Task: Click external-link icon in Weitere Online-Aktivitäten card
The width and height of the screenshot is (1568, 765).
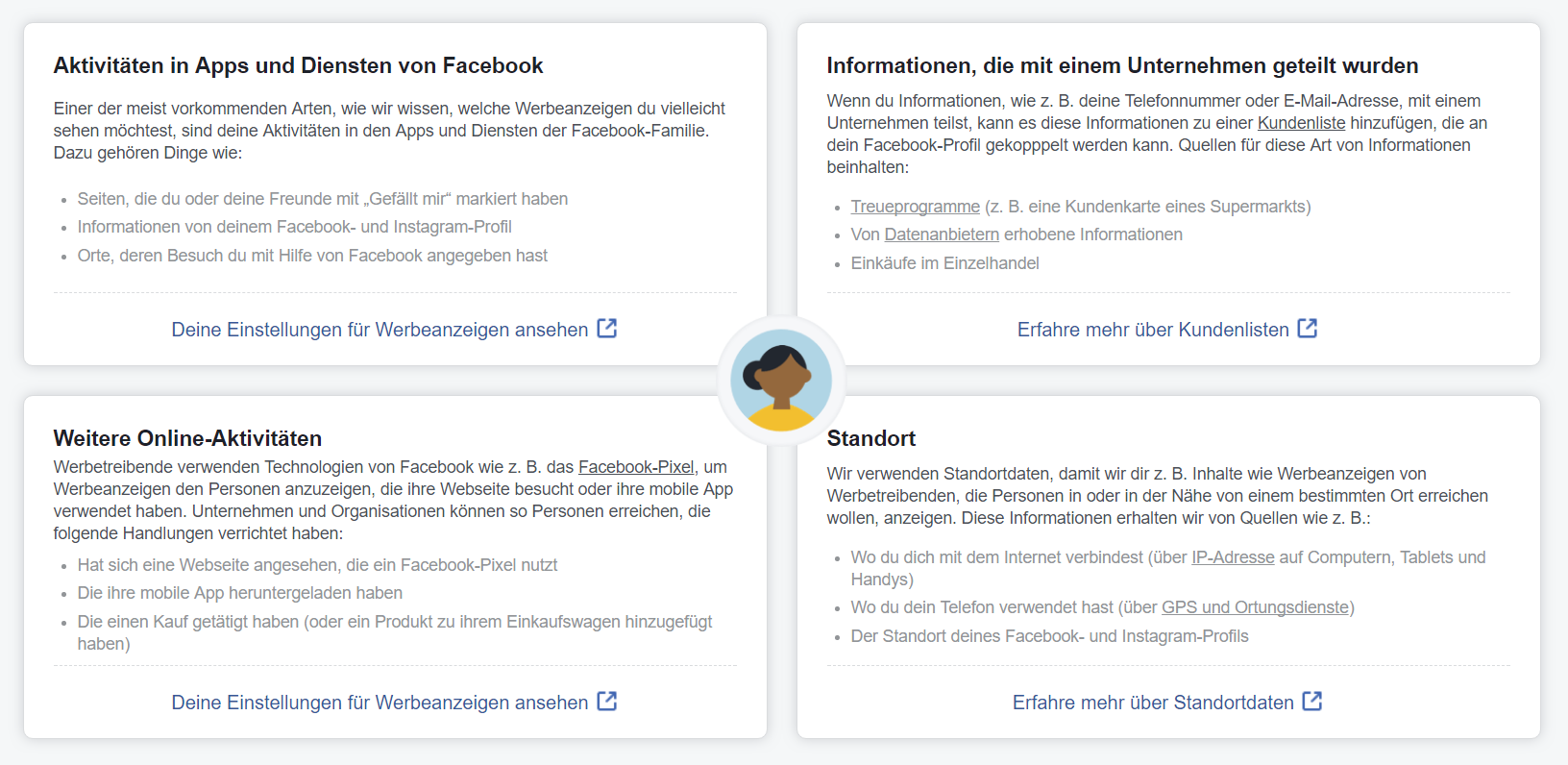Action: click(x=607, y=702)
